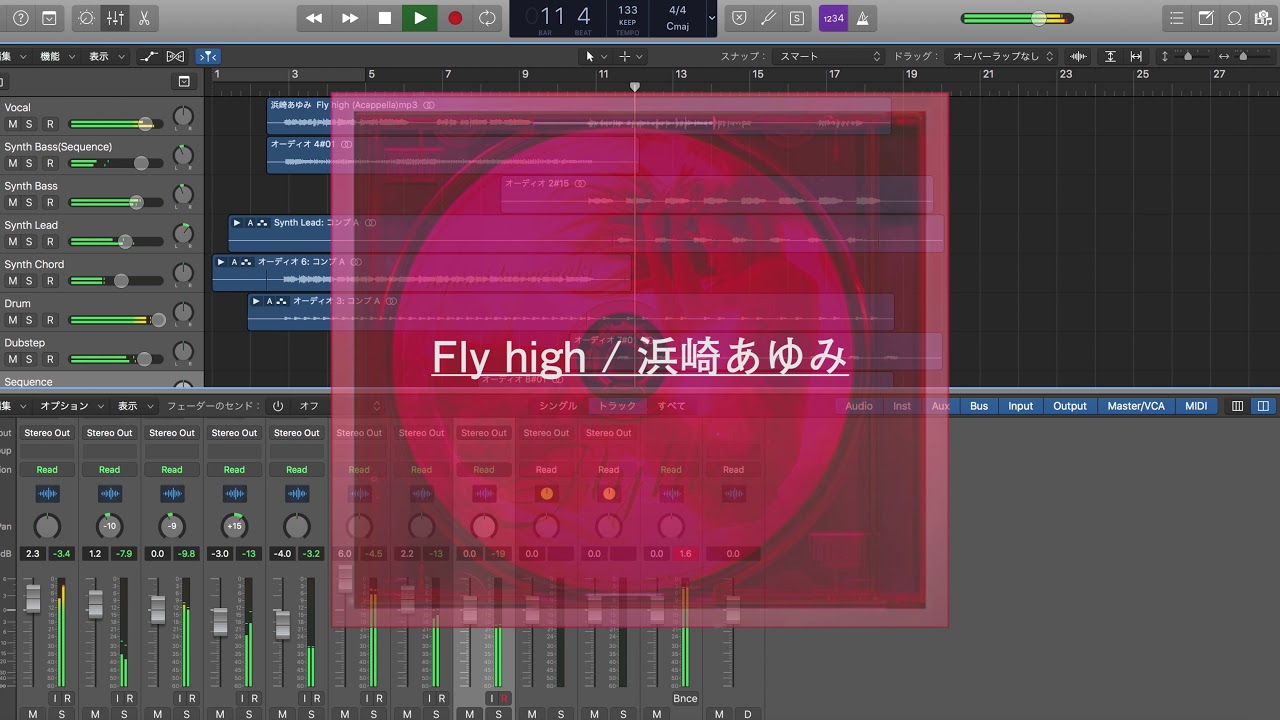Screen dimensions: 1280x720
Task: Select the トラック mixer view tab
Action: 617,406
